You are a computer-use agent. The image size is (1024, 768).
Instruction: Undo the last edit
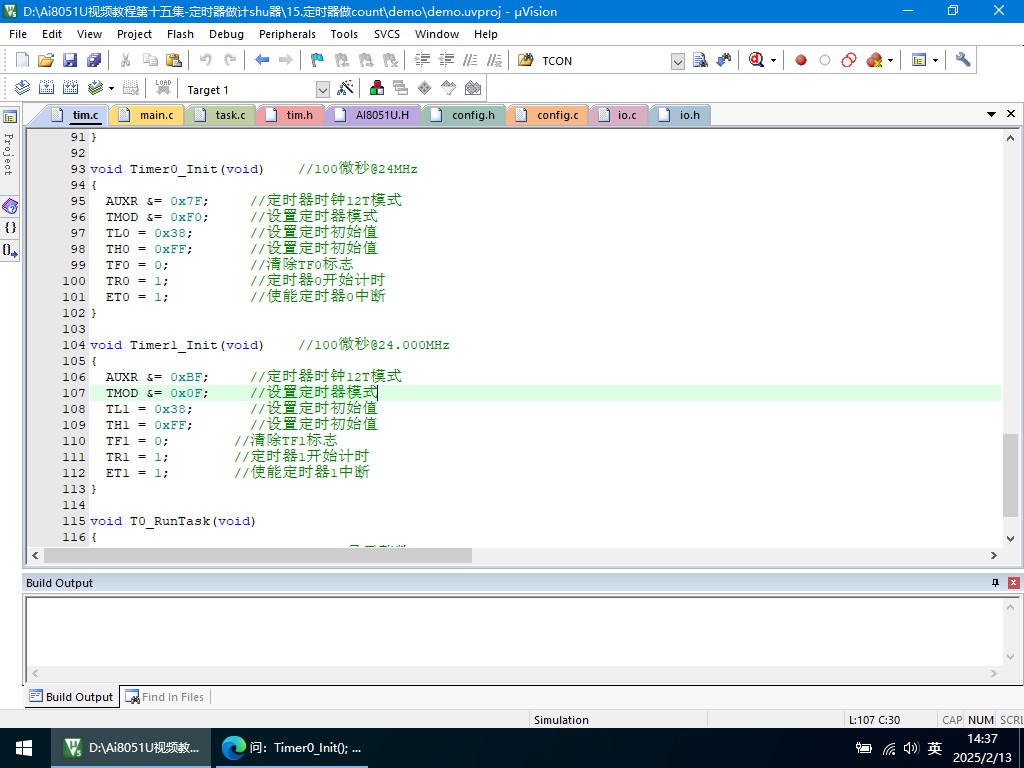click(206, 60)
